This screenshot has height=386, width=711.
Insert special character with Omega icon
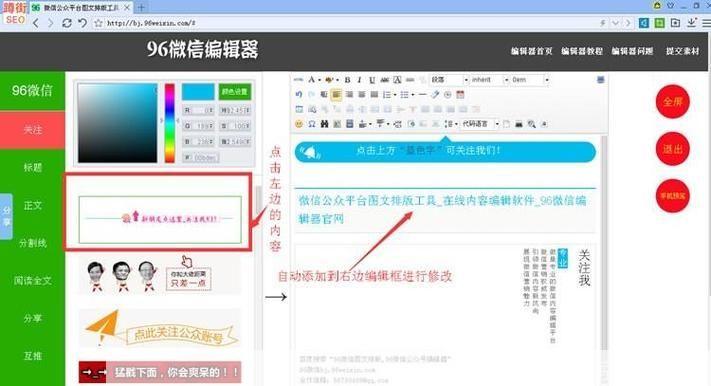pyautogui.click(x=312, y=124)
